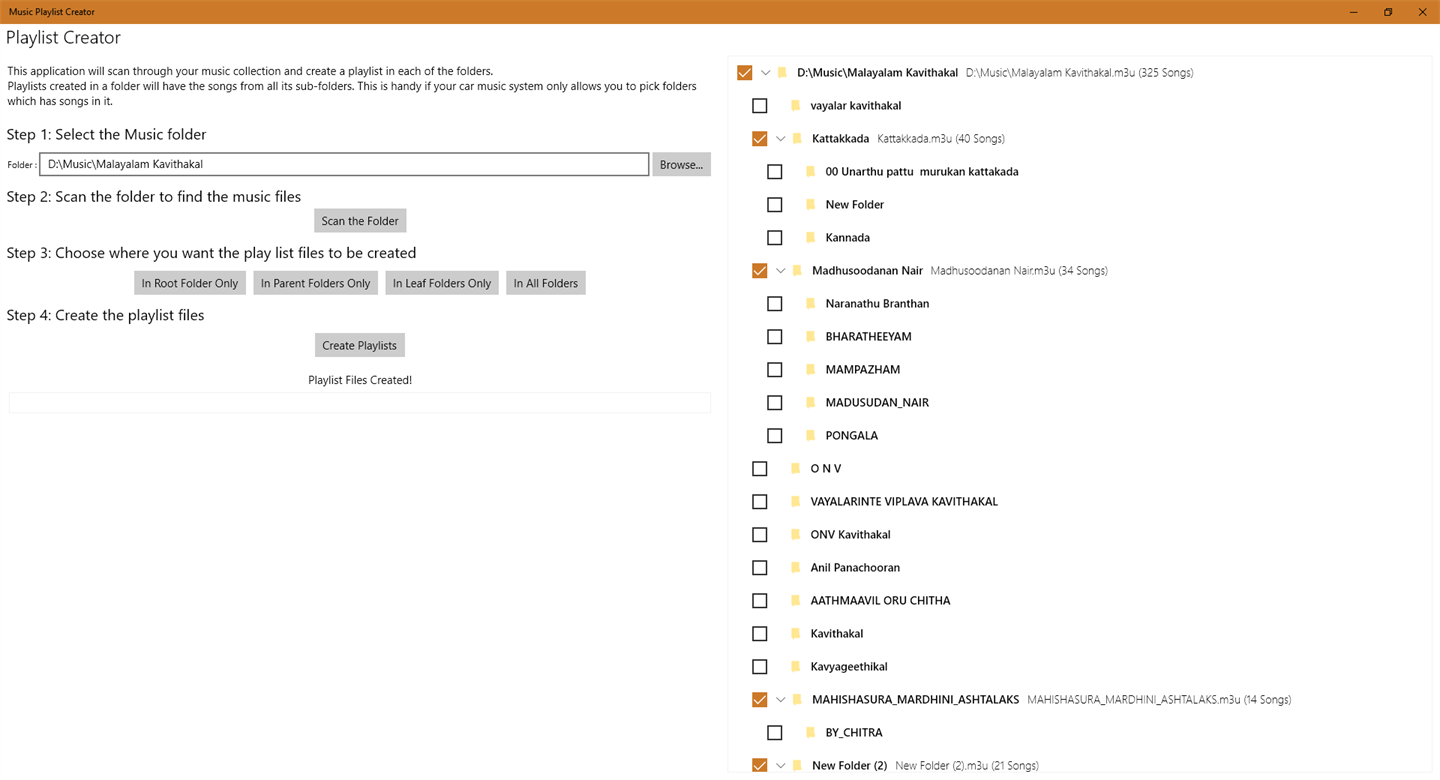Click the folder icon beside root D:\Music\Malayalam Kavithakal
Image resolution: width=1440 pixels, height=780 pixels.
[x=782, y=72]
